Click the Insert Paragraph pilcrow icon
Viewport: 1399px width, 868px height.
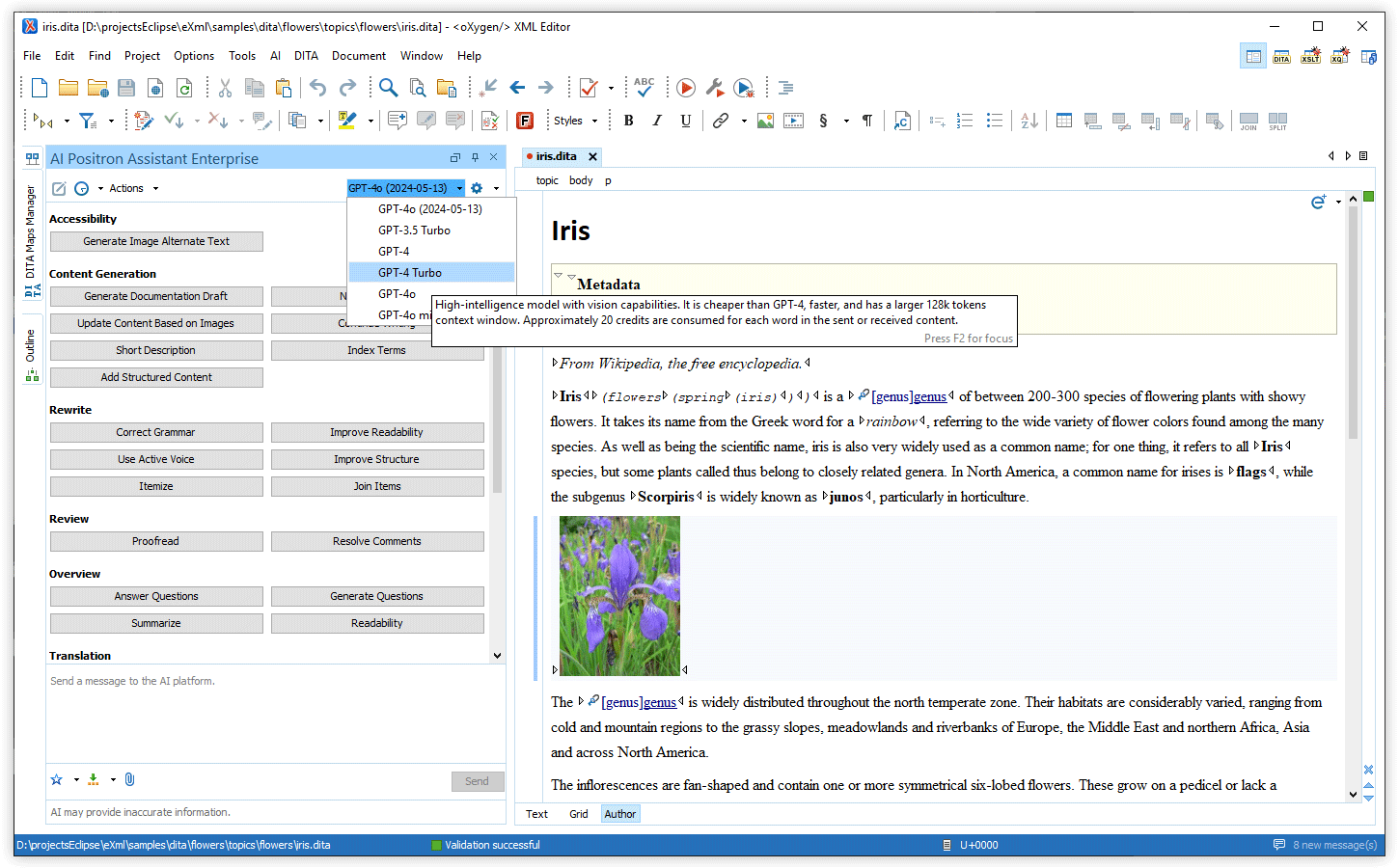click(867, 121)
